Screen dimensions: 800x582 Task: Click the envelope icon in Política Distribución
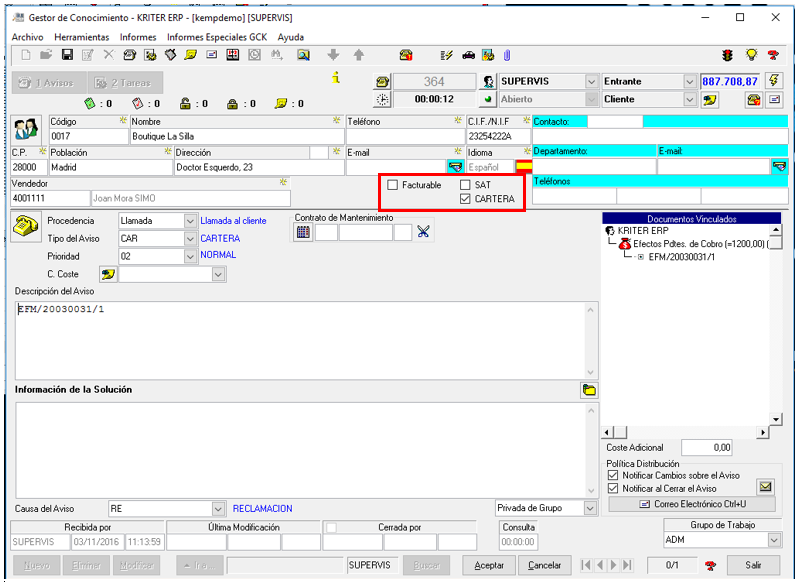(765, 487)
